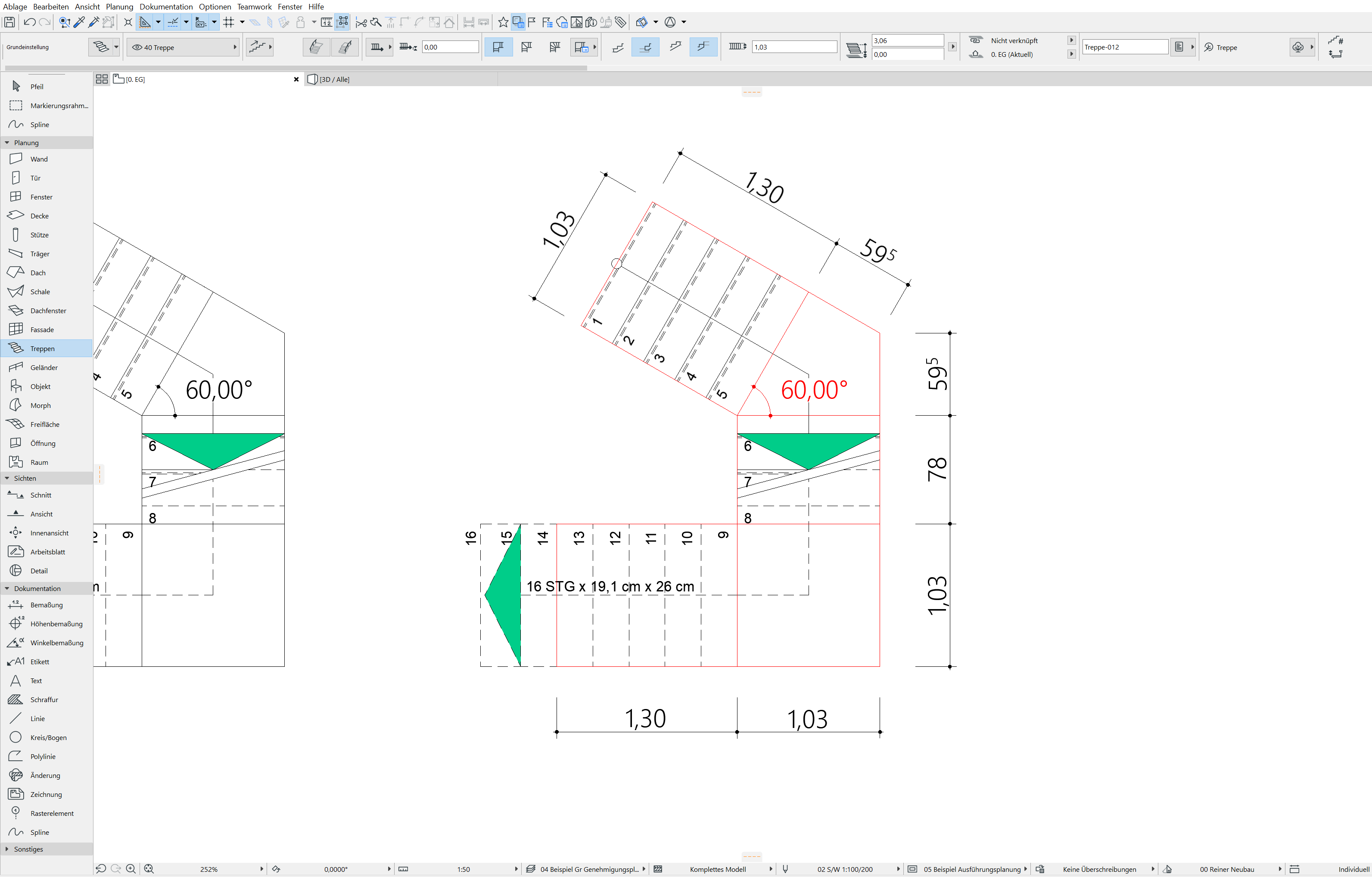This screenshot has height=877, width=1372.
Task: Activate the Morph tool
Action: [x=40, y=405]
